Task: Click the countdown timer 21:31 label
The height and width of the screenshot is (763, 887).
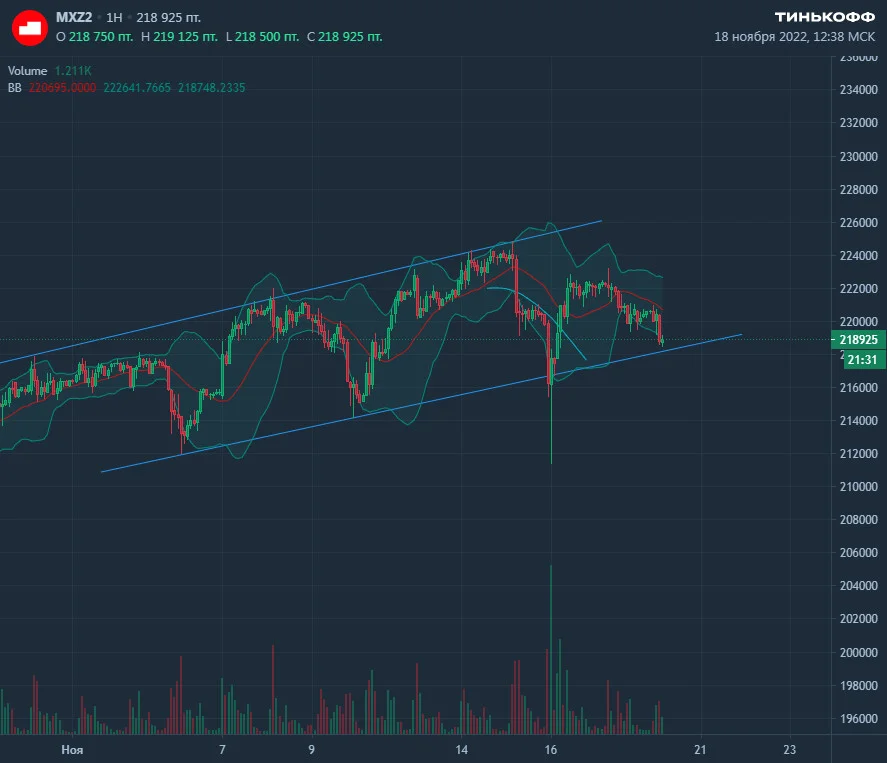Action: coord(863,359)
